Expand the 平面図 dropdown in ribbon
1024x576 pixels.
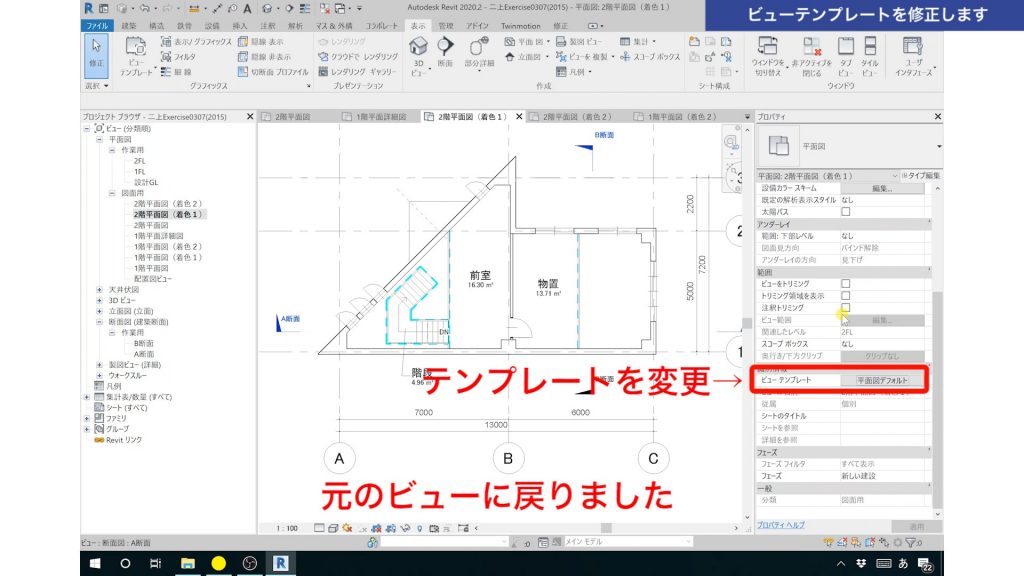549,43
